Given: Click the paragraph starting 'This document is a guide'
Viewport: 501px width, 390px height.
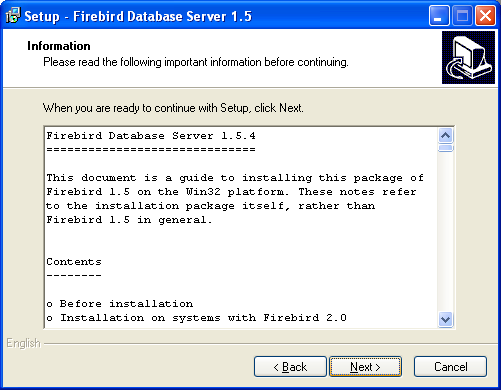Looking at the screenshot, I should 235,199.
